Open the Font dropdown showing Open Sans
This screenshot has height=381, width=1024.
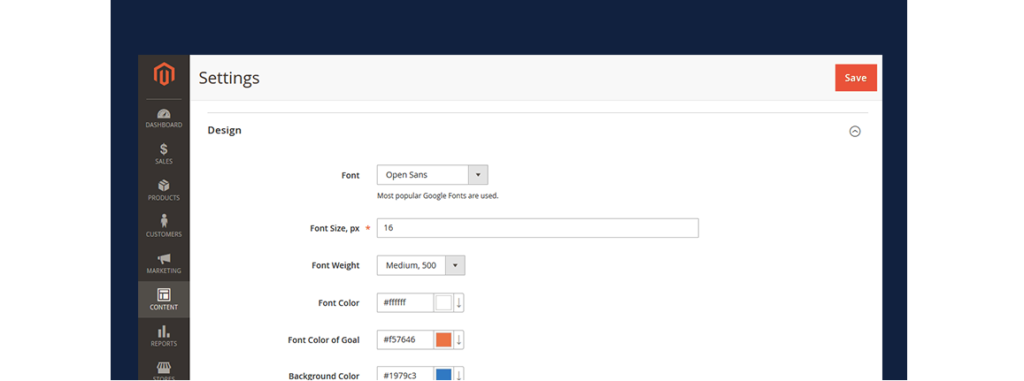(432, 175)
